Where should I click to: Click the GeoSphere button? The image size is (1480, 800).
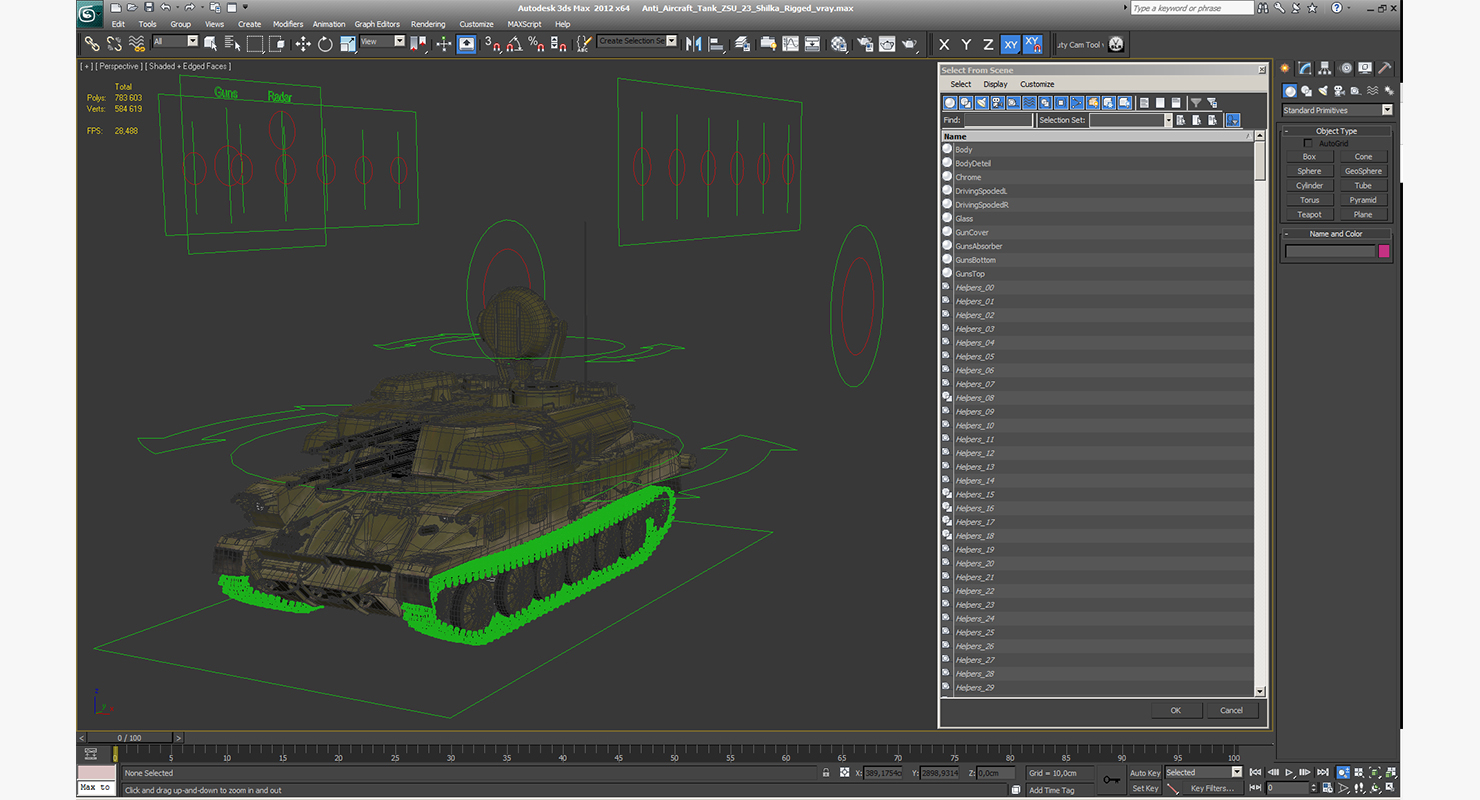[1363, 171]
